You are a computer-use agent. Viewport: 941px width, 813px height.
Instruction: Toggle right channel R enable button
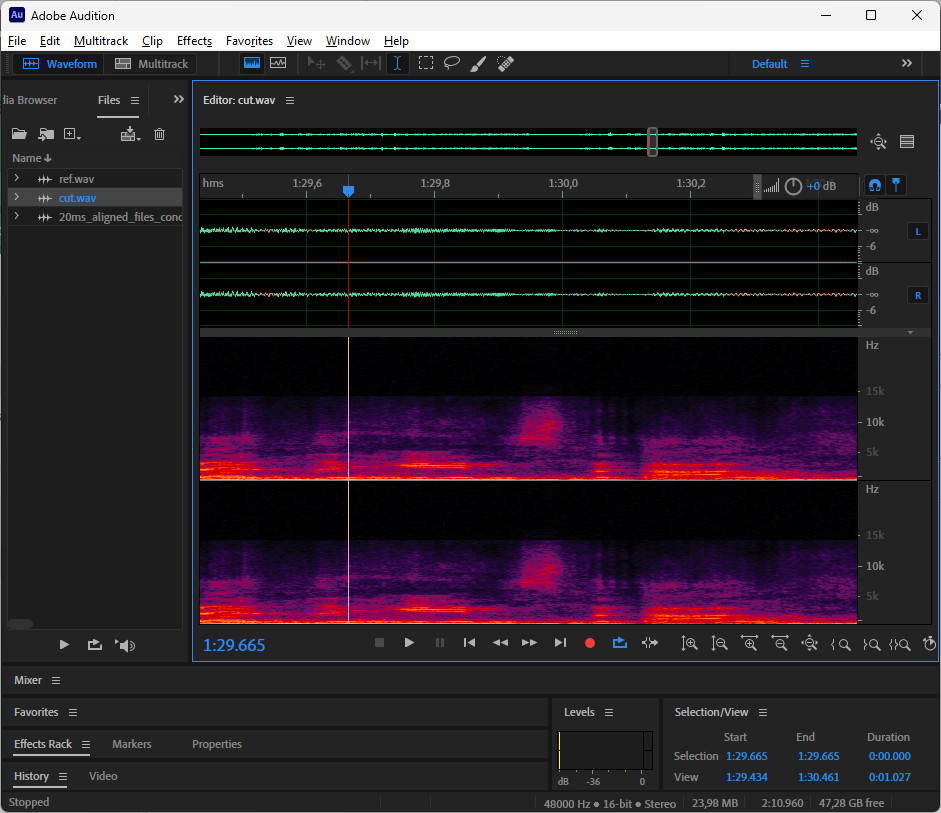pos(917,295)
